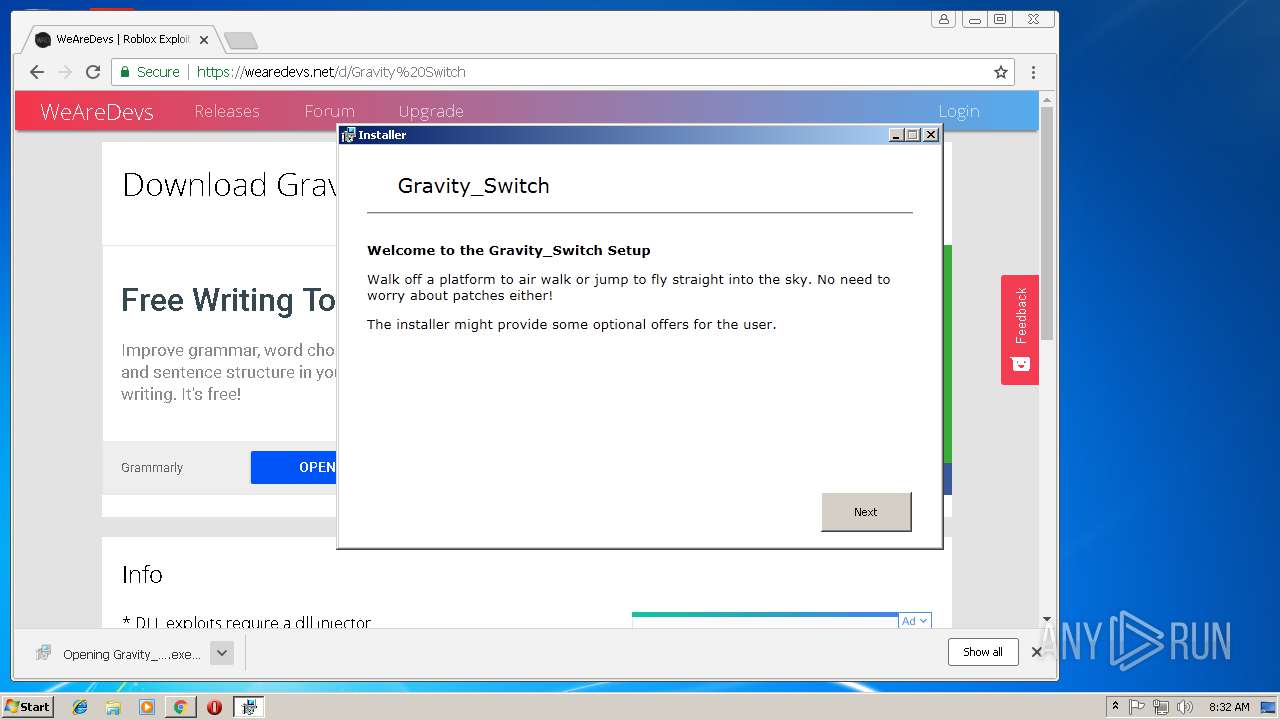Open the WeAreDevs home logo link
Viewport: 1280px width, 720px height.
click(x=97, y=112)
